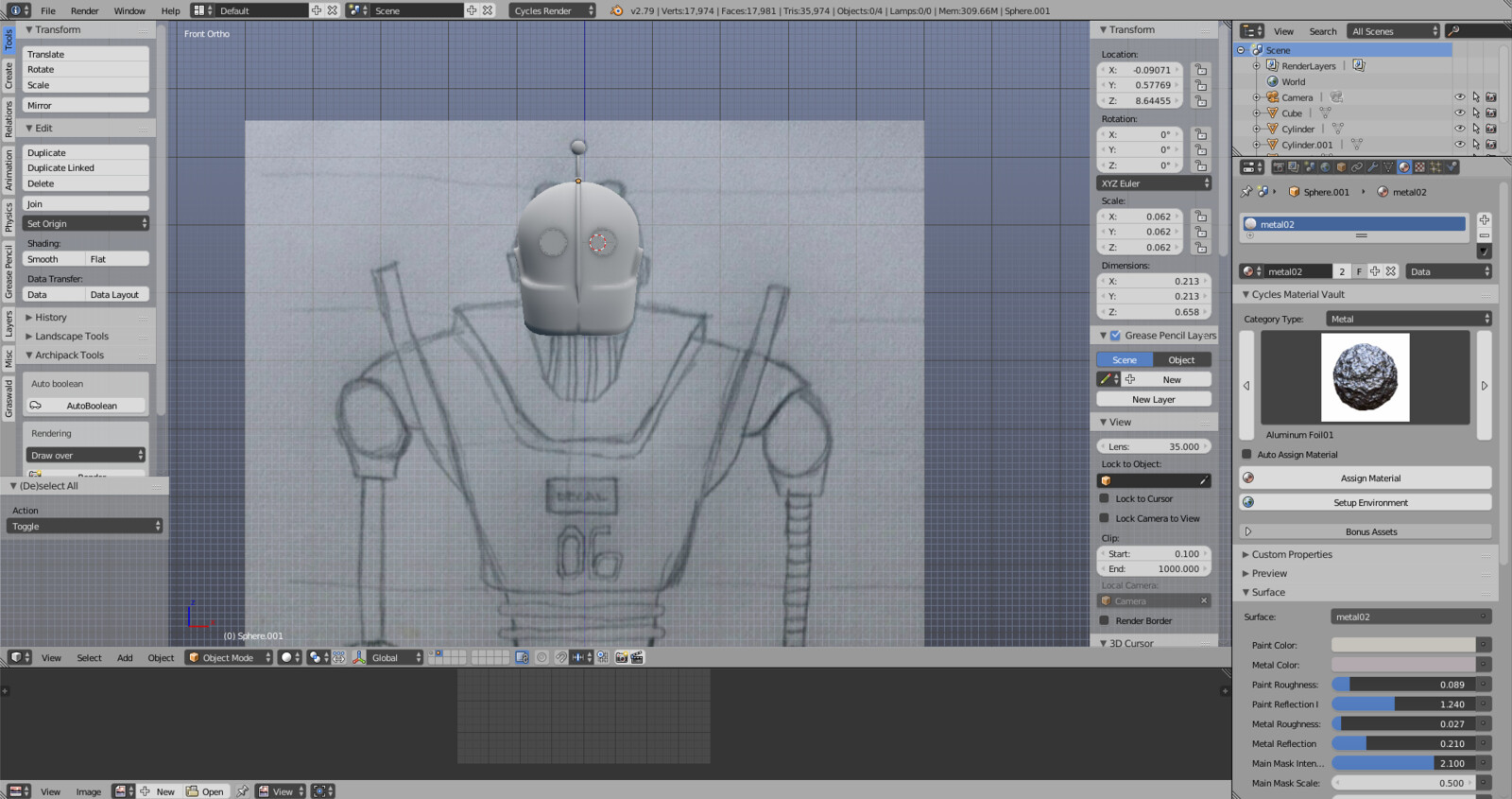Click the OpenGL render image camera icon

click(x=621, y=657)
